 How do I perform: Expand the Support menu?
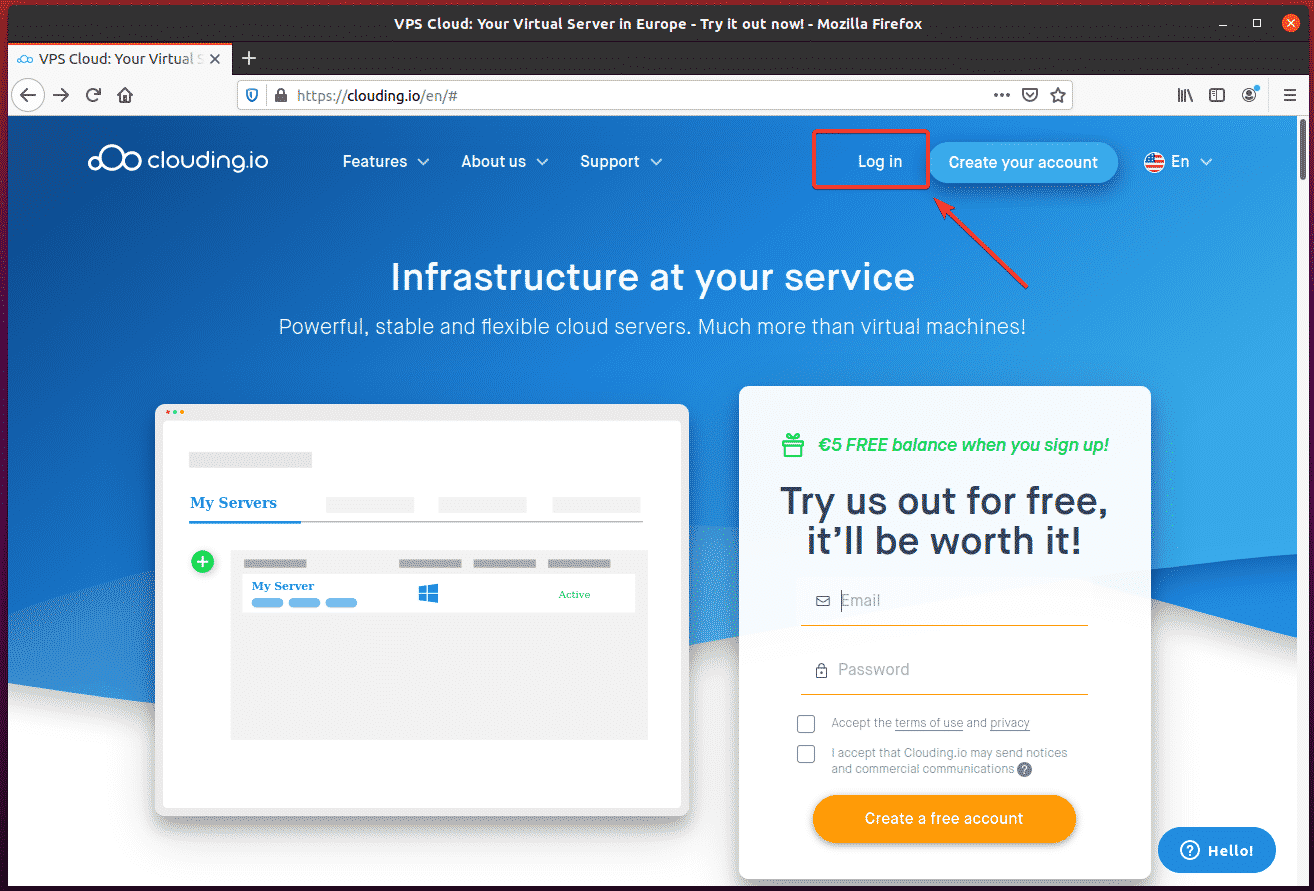coord(621,162)
